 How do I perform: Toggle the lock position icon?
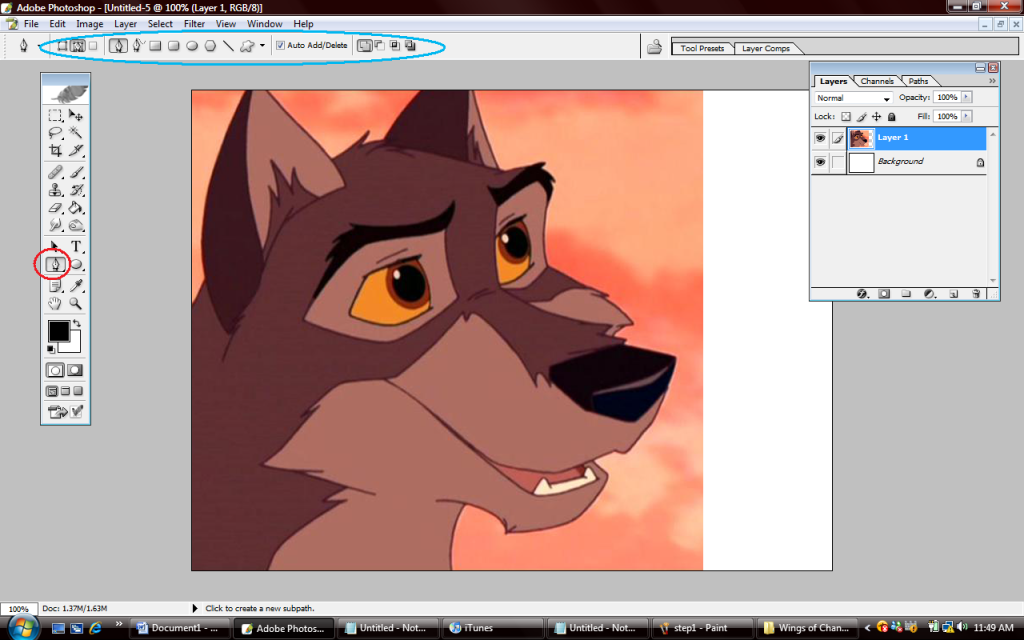(x=876, y=117)
